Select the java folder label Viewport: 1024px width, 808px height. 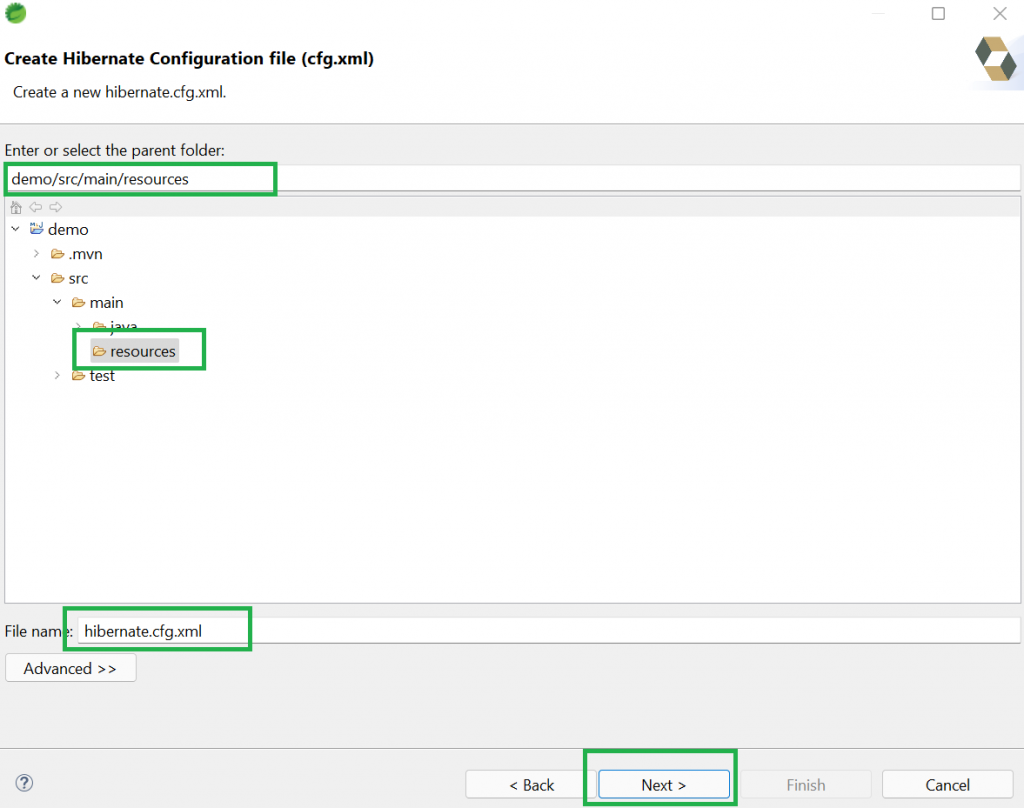click(123, 325)
